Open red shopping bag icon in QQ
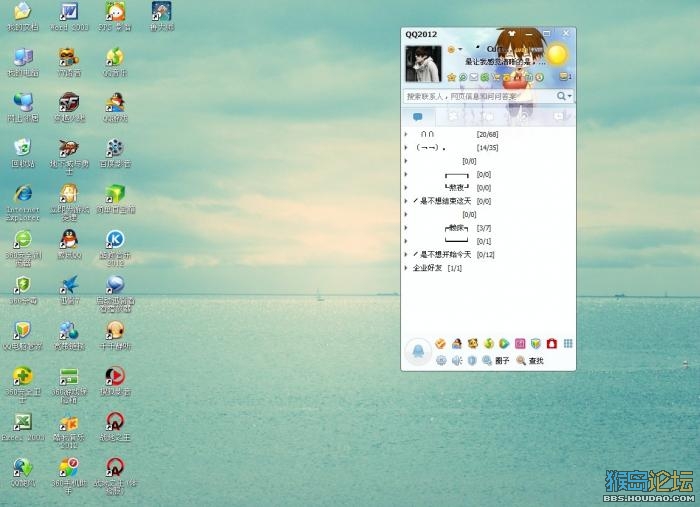This screenshot has width=700, height=507. click(552, 343)
